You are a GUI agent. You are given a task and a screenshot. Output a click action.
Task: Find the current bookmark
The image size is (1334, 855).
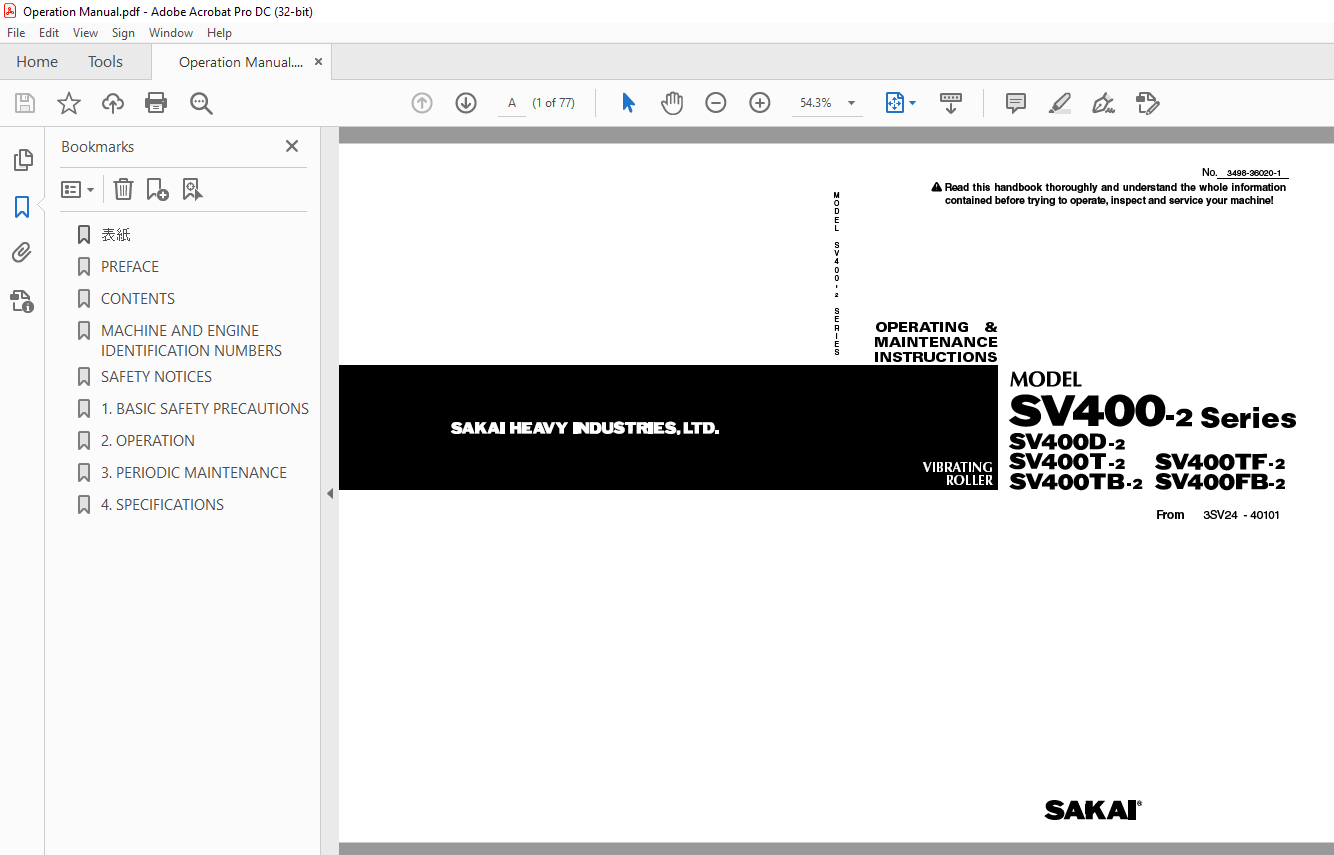193,189
